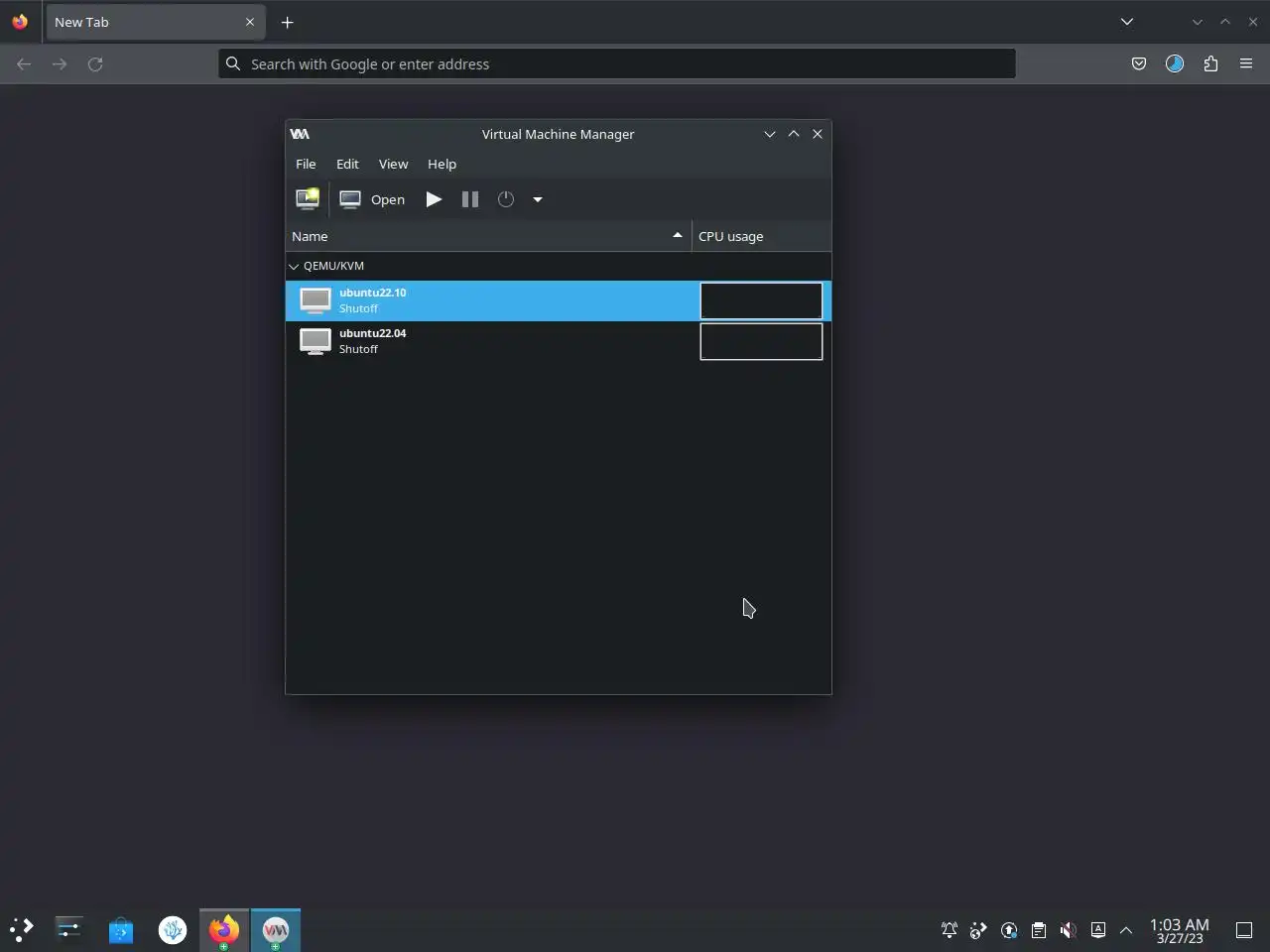Screen dimensions: 1270x952
Task: Open shutdown options dropdown arrow
Action: (538, 199)
